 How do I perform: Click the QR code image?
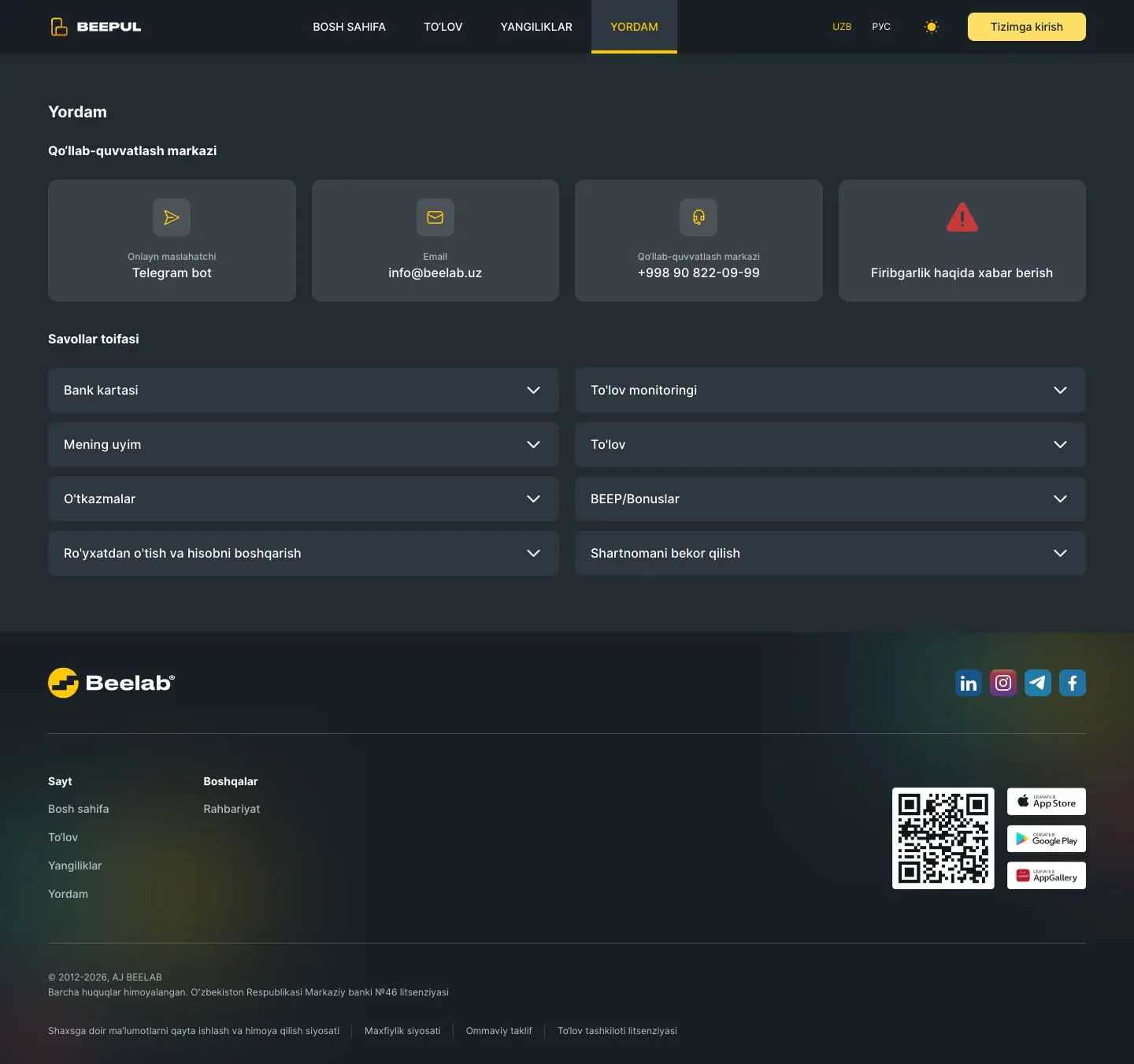pos(943,839)
